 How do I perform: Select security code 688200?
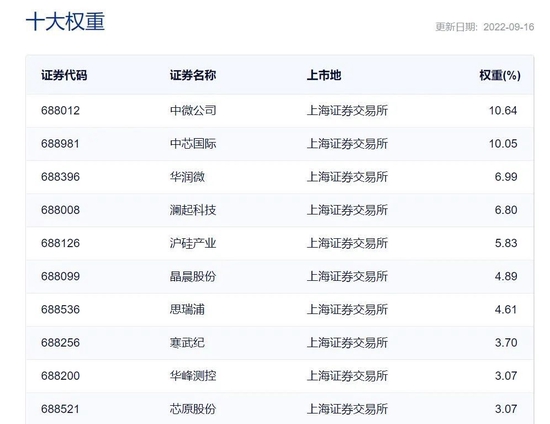click(60, 376)
